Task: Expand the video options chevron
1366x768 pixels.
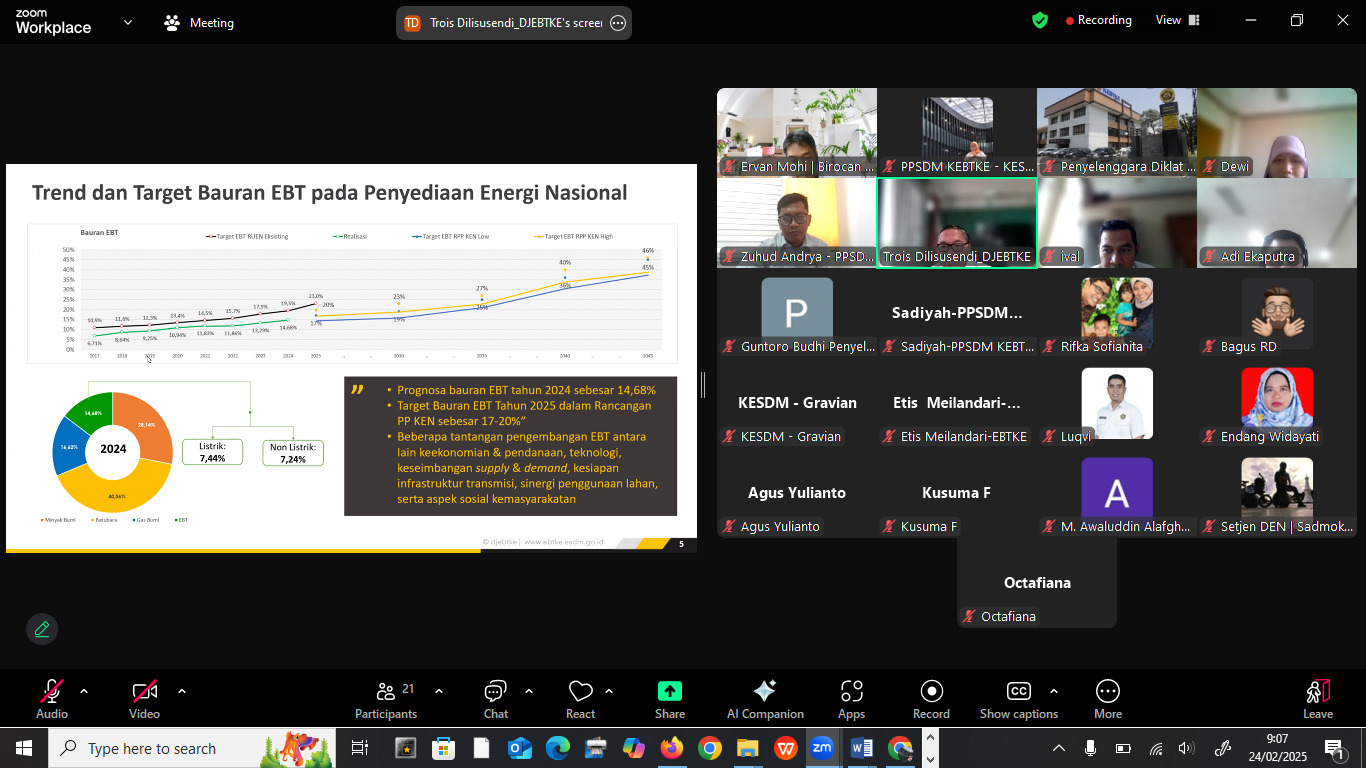Action: [182, 691]
